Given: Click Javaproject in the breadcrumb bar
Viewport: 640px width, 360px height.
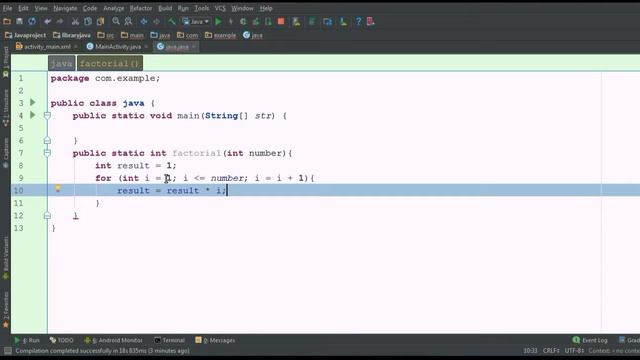Looking at the screenshot, I should (26, 35).
